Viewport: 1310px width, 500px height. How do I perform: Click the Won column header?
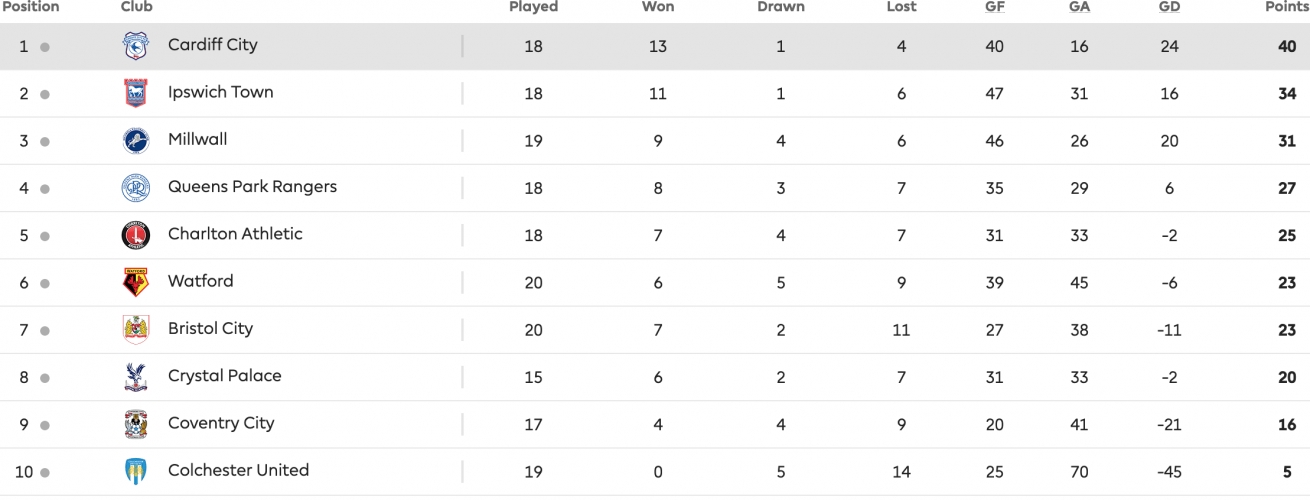[x=658, y=7]
